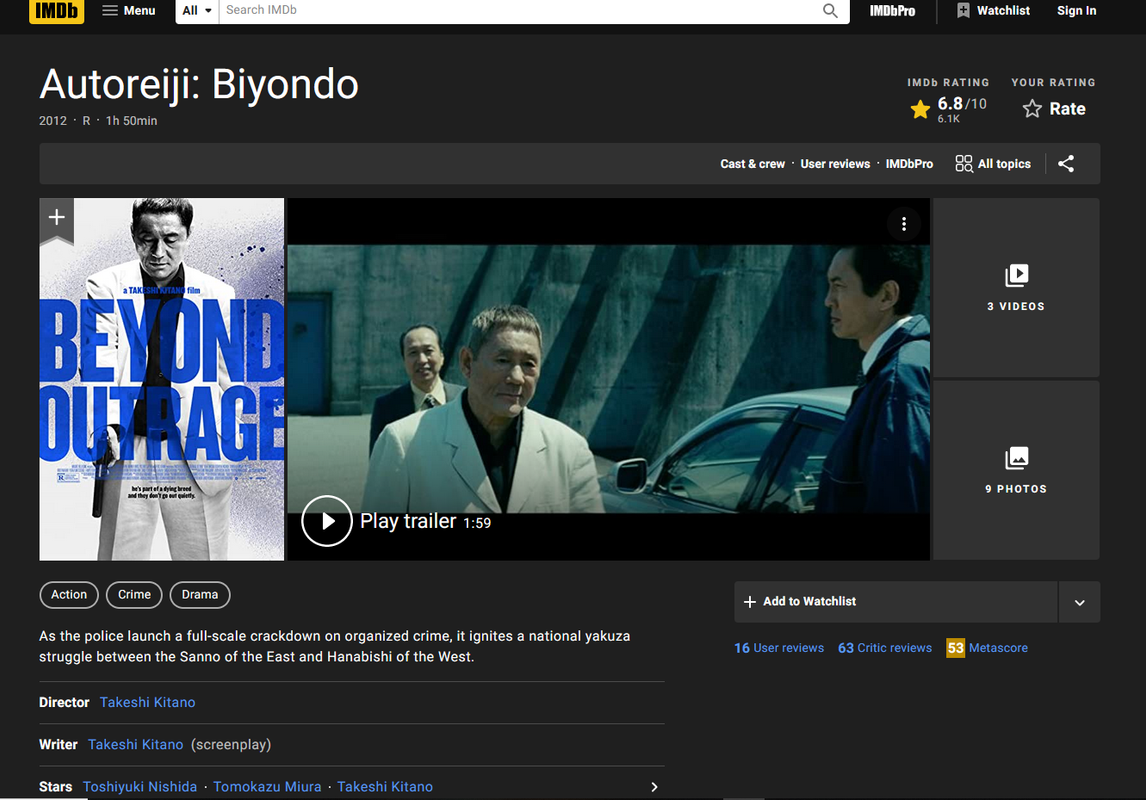1146x800 pixels.
Task: Open the 9 Photos tile
Action: click(x=1016, y=471)
